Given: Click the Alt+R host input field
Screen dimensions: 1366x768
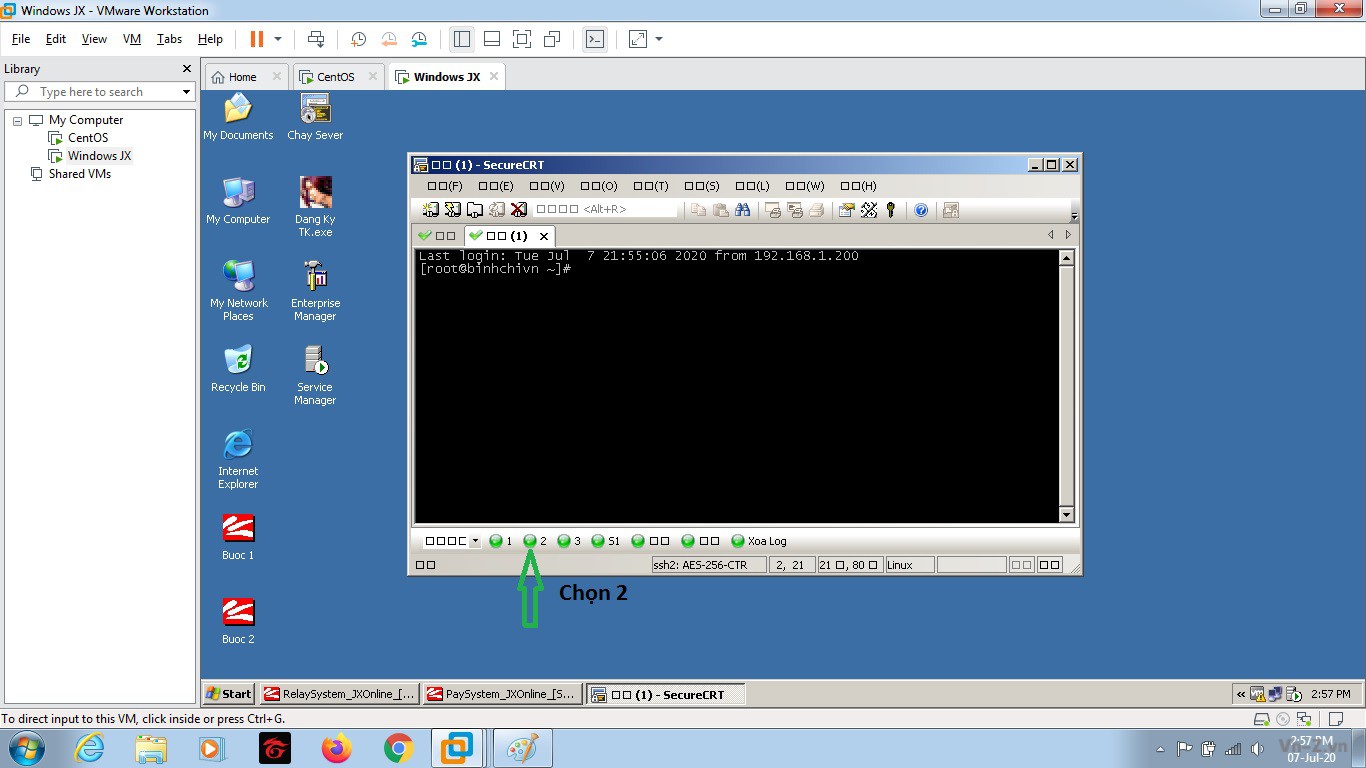Looking at the screenshot, I should (x=603, y=209).
